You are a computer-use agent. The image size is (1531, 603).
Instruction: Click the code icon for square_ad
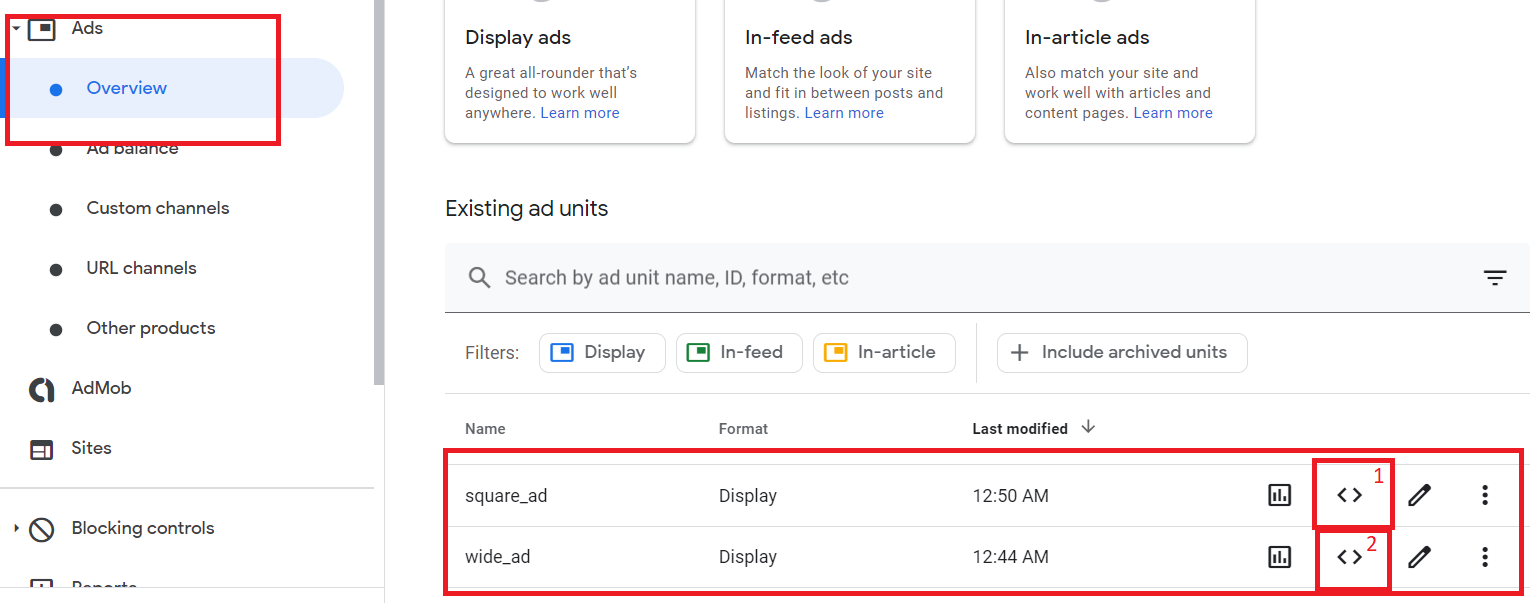click(1352, 494)
